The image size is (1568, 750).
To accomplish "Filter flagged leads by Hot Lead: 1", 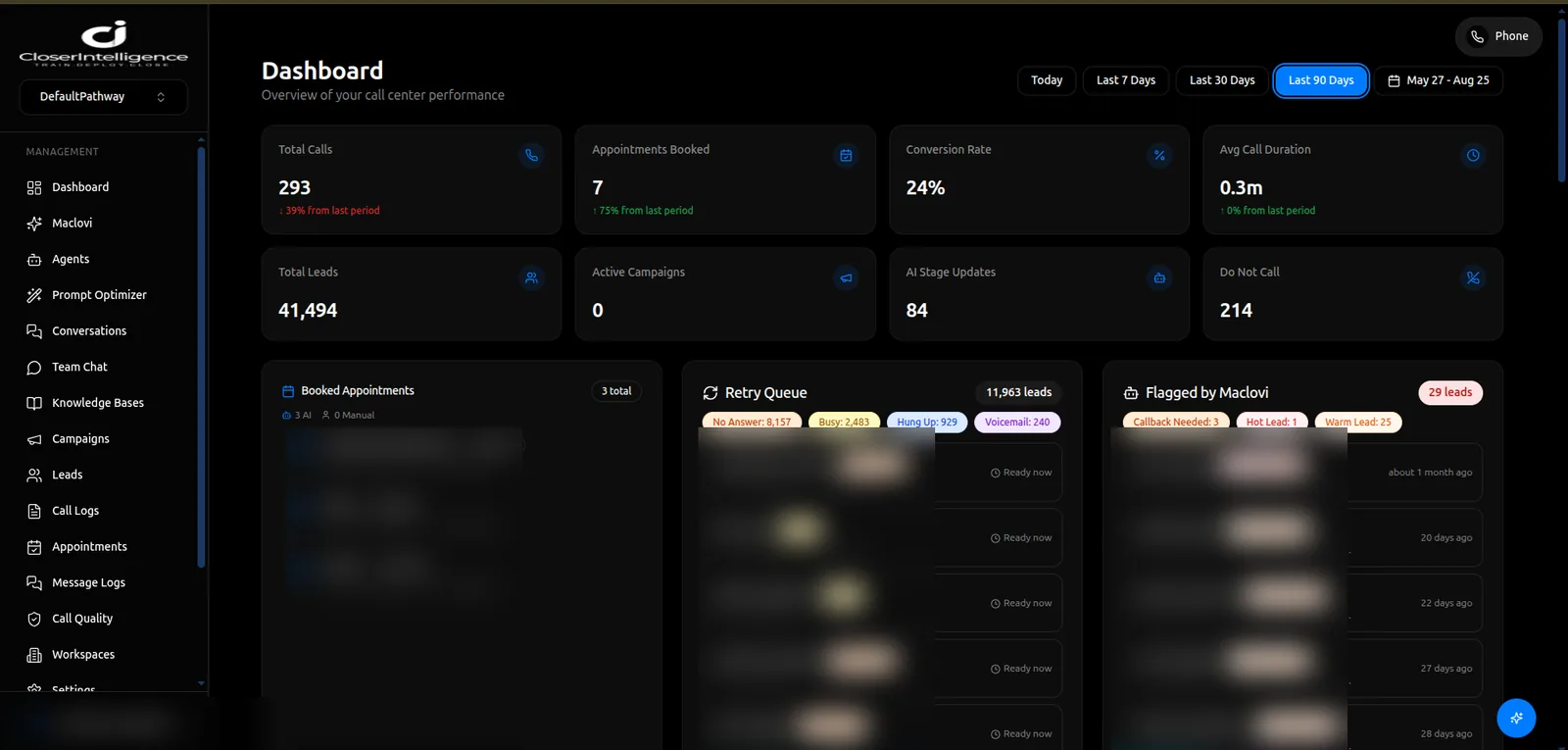I will (1271, 423).
